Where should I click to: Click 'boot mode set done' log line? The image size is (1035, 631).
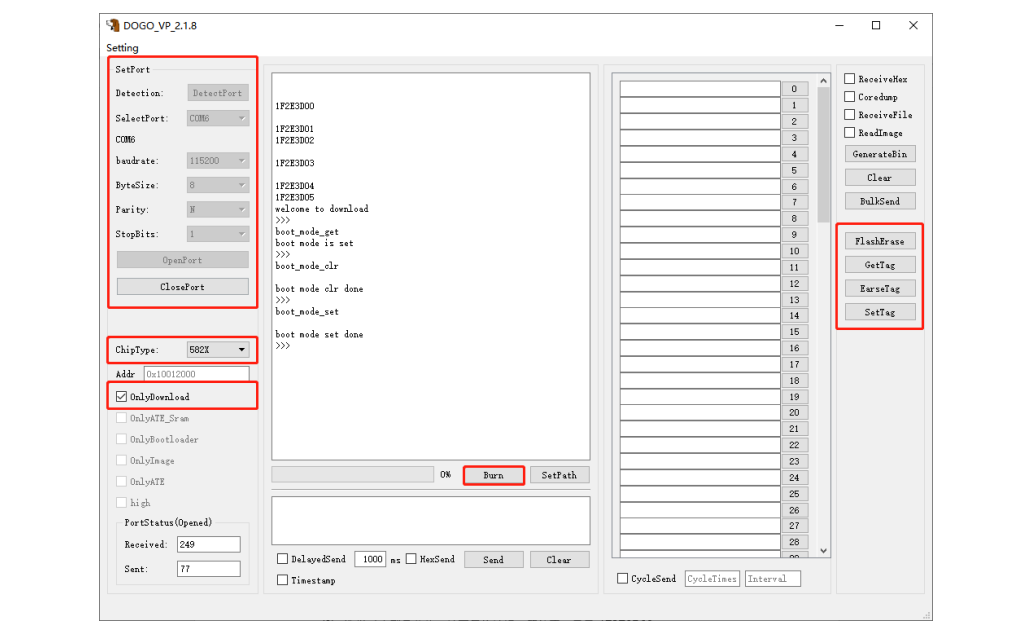pyautogui.click(x=319, y=335)
